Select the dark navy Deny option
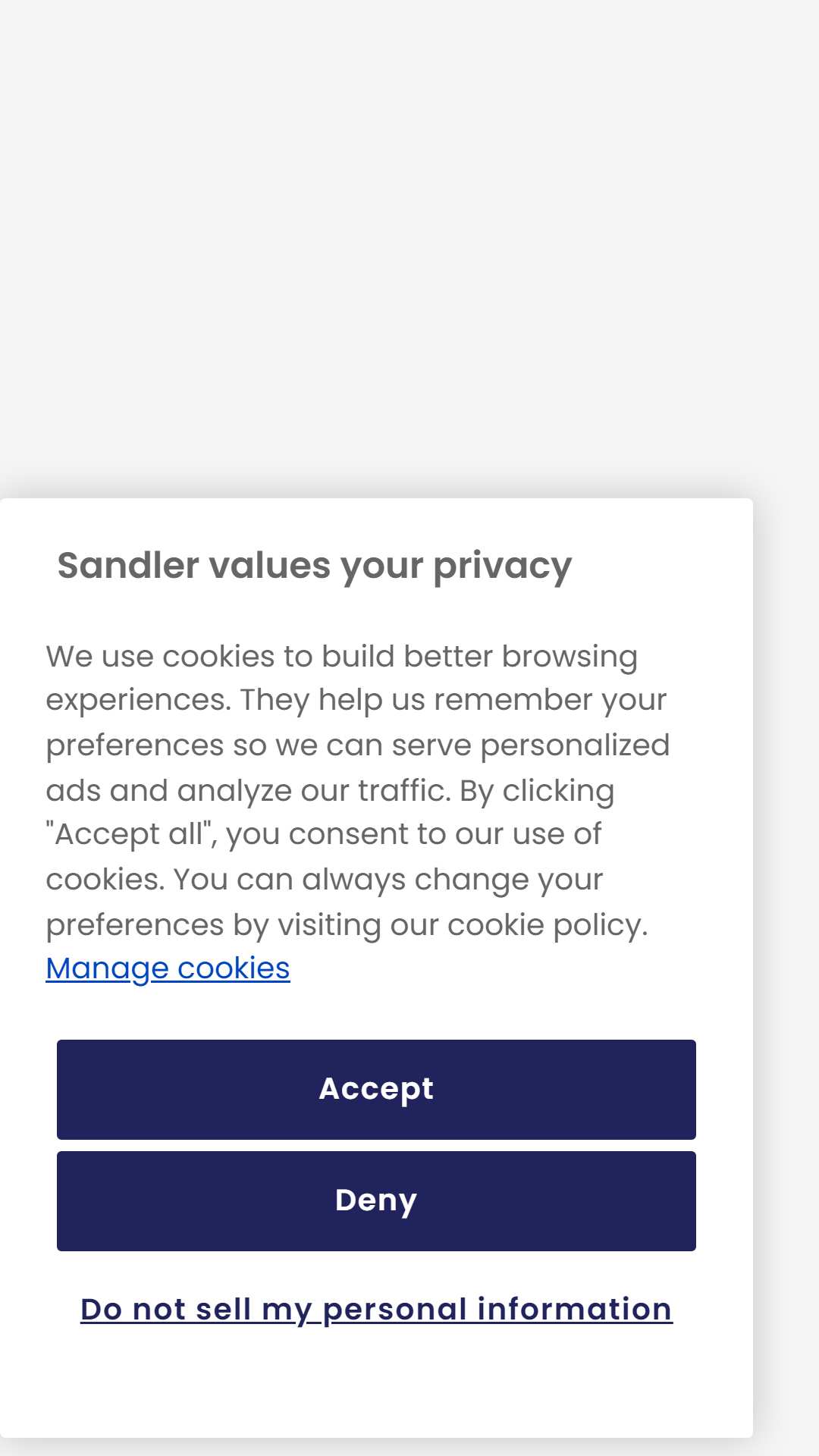Viewport: 819px width, 1456px height. point(376,1201)
